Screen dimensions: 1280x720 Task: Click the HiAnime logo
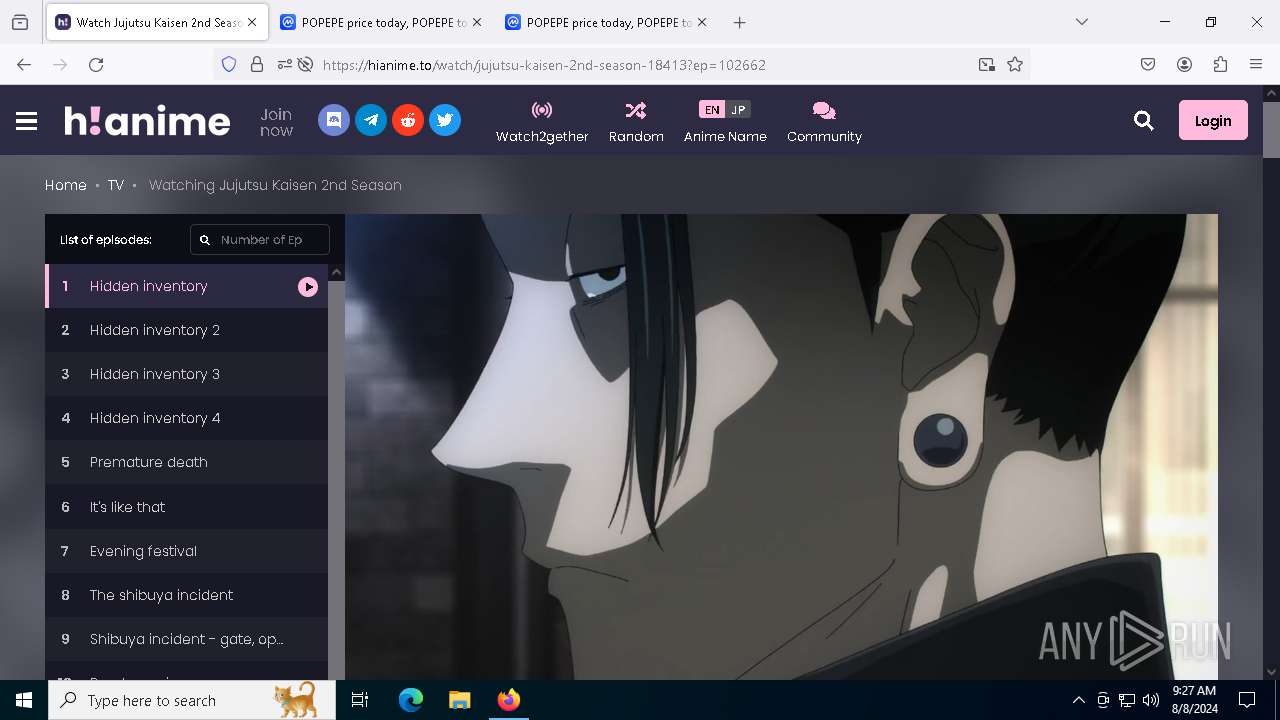pyautogui.click(x=147, y=121)
